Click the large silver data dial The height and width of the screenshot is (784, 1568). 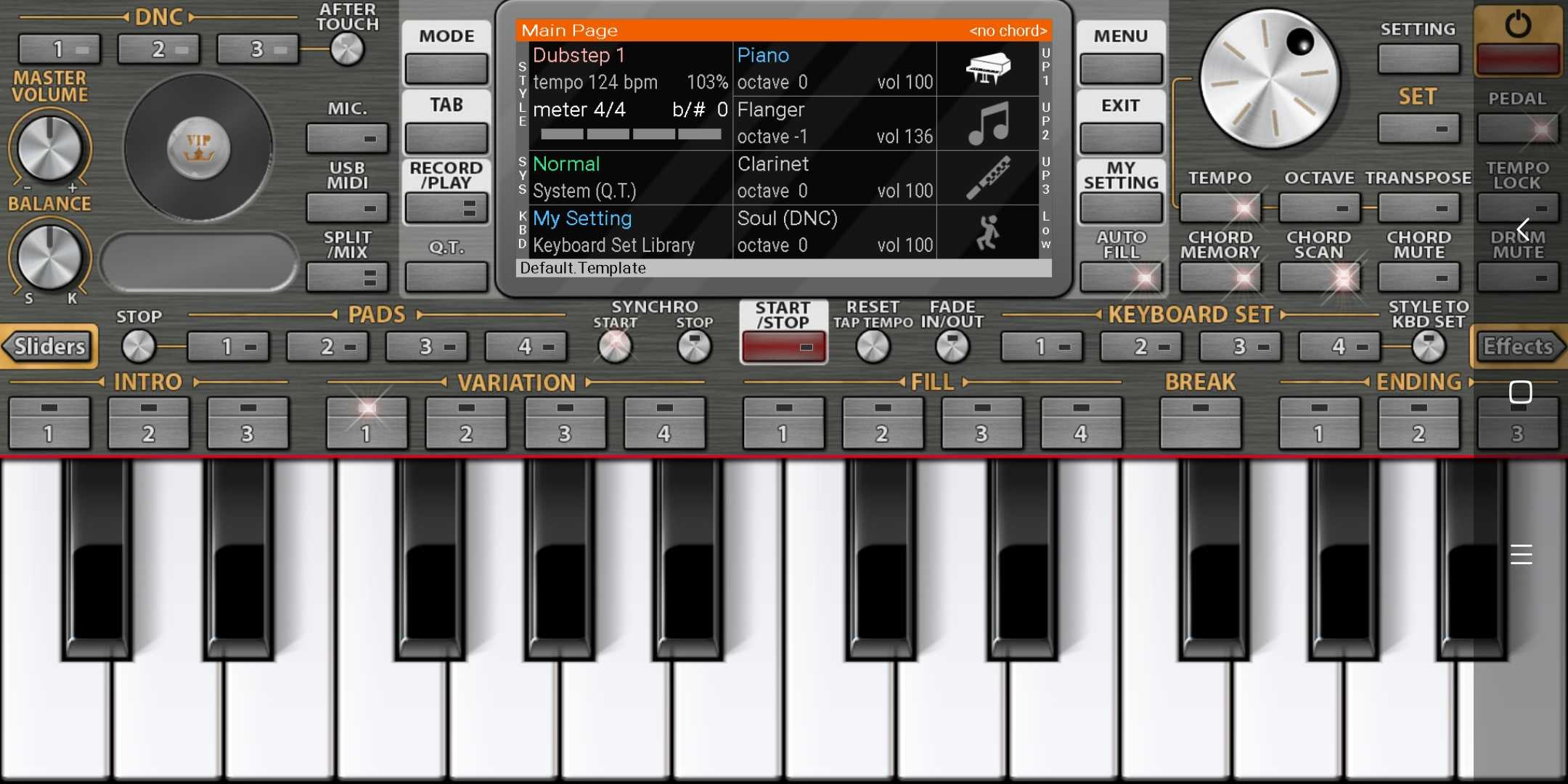click(x=1270, y=79)
